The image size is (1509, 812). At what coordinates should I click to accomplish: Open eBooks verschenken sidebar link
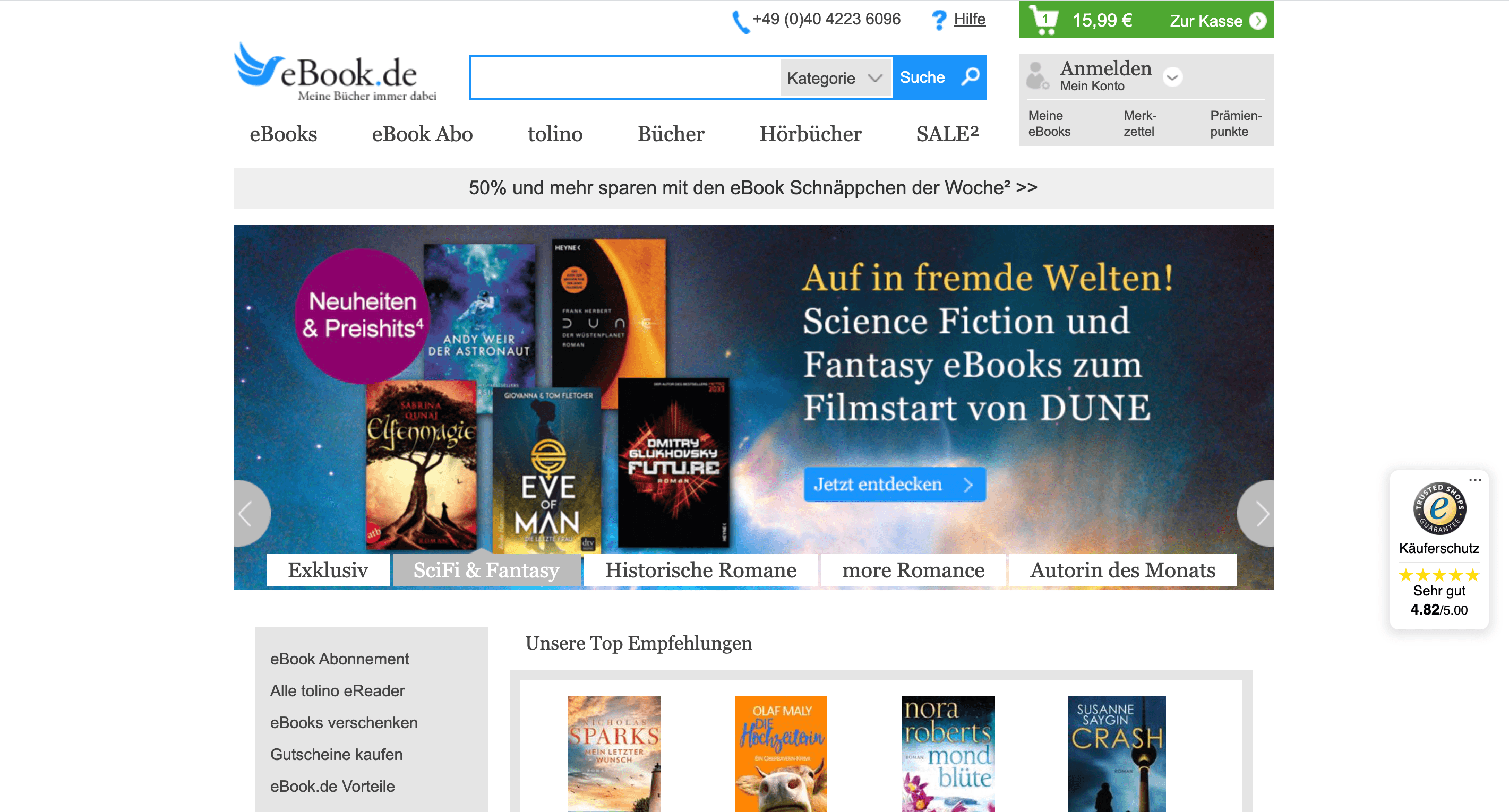click(344, 723)
